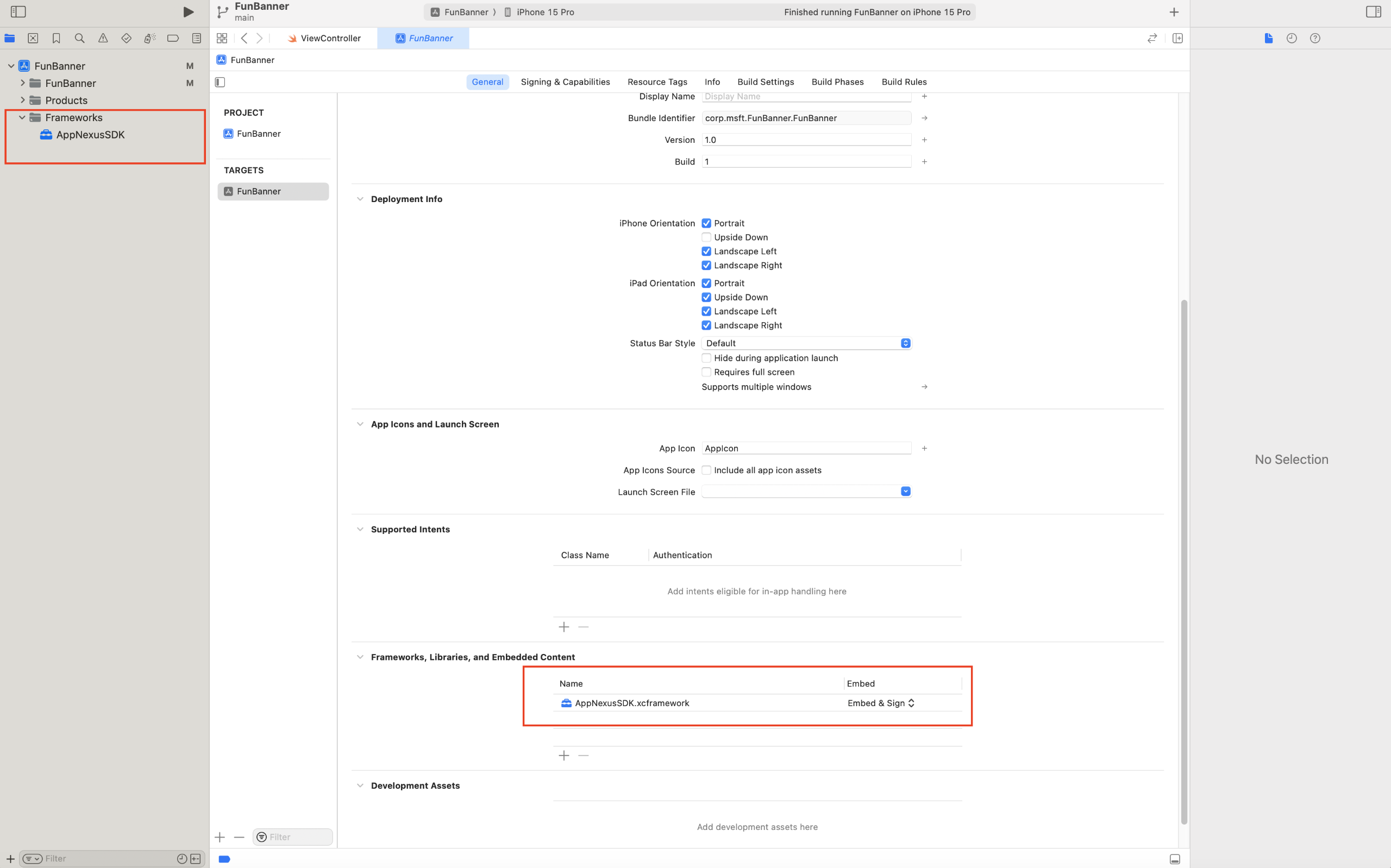
Task: Open the project navigator folder icon
Action: pos(10,38)
